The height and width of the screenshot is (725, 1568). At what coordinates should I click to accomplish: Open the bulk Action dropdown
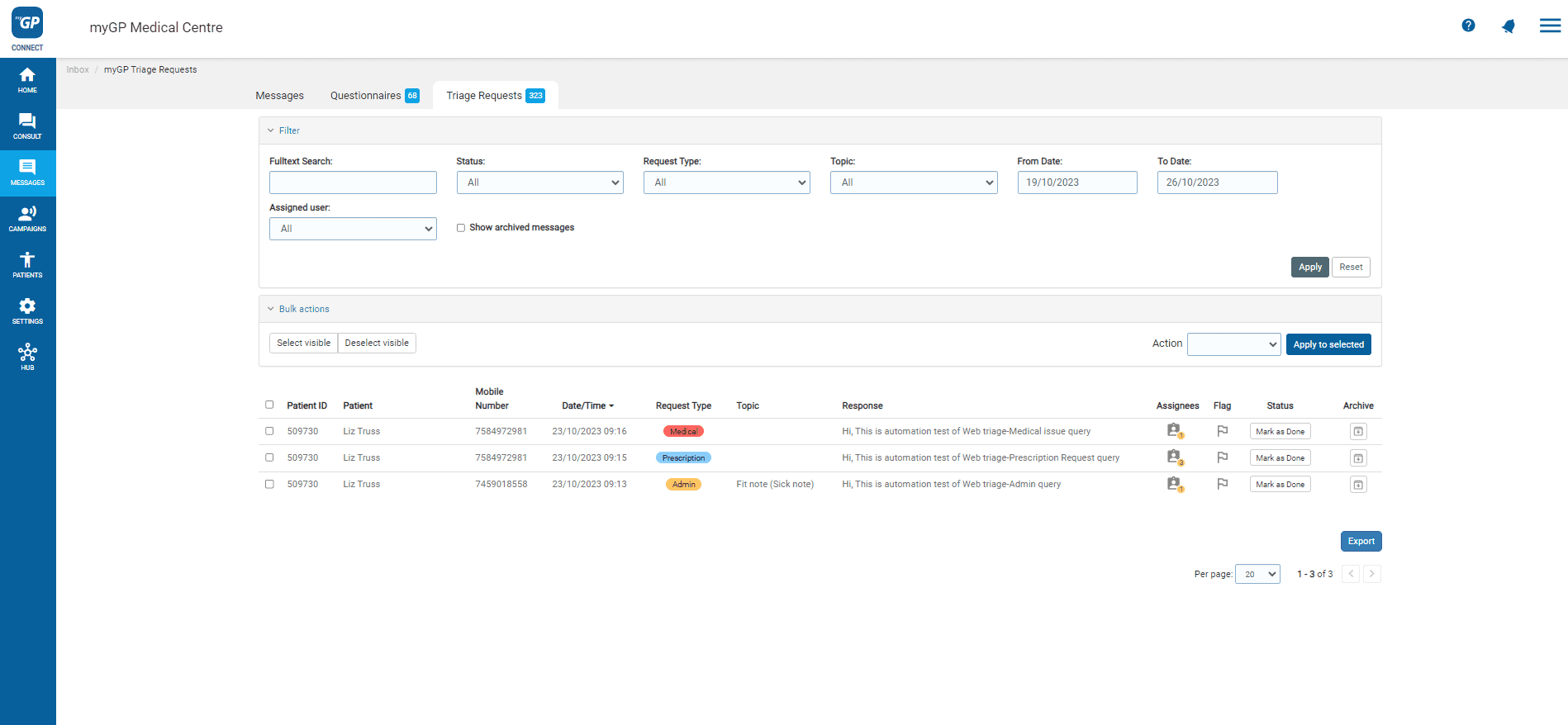click(x=1234, y=344)
